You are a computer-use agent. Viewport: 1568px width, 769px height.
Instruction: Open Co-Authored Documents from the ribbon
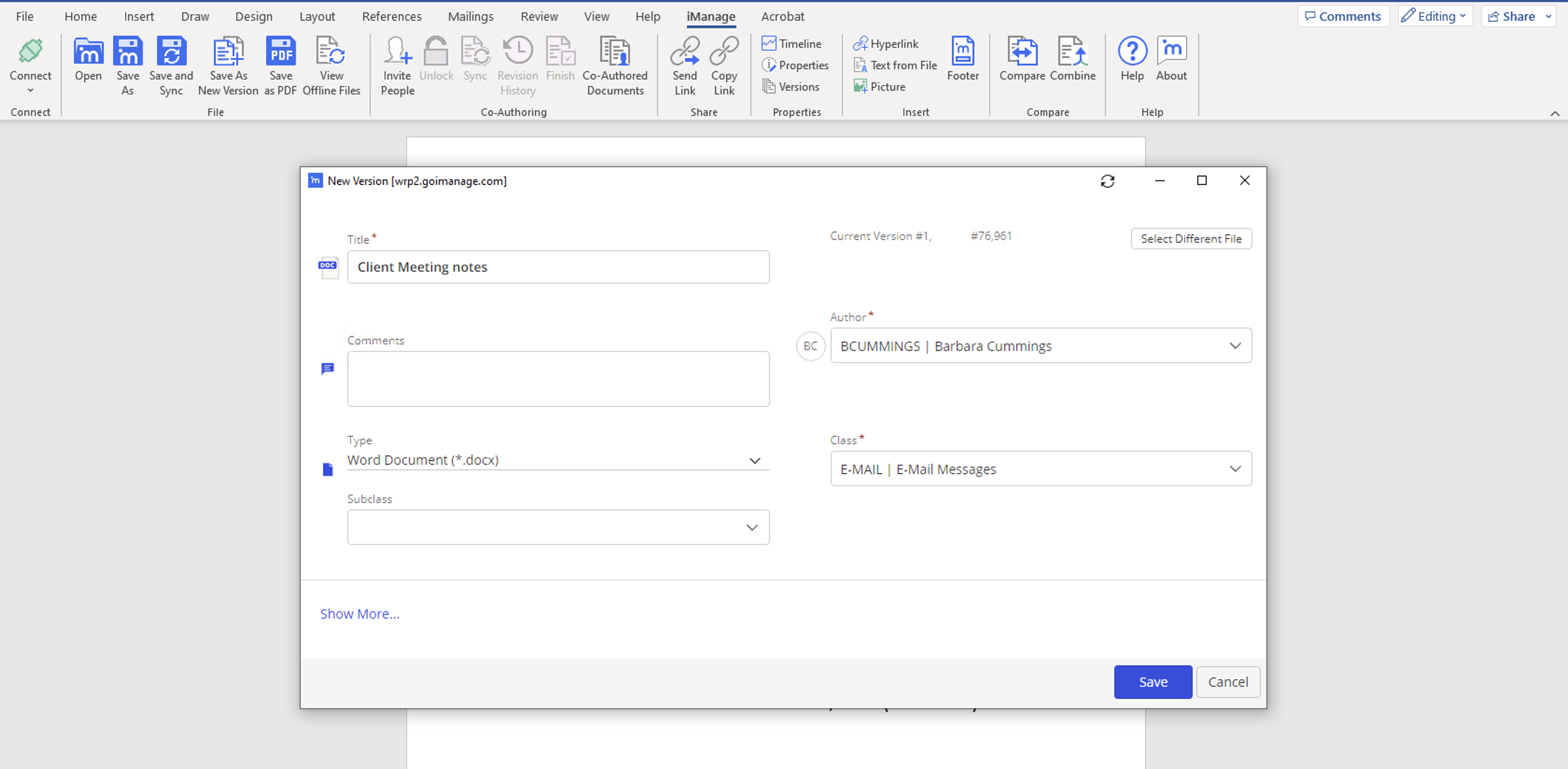[615, 52]
